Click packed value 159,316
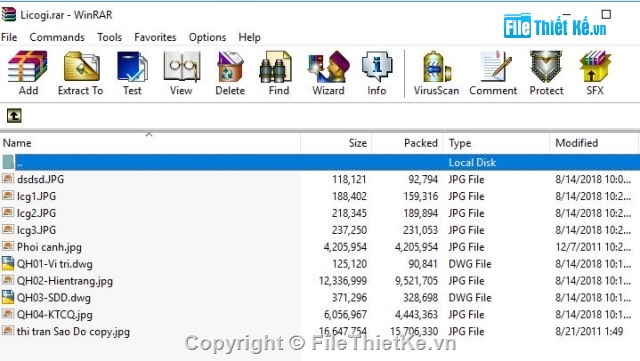Screen dimensions: 640x361 click(420, 196)
